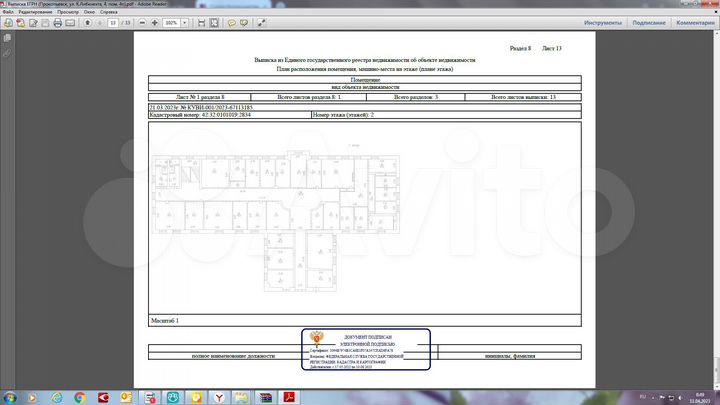The image size is (720, 405).
Task: Open Google Chrome from the taskbar
Action: [x=80, y=397]
